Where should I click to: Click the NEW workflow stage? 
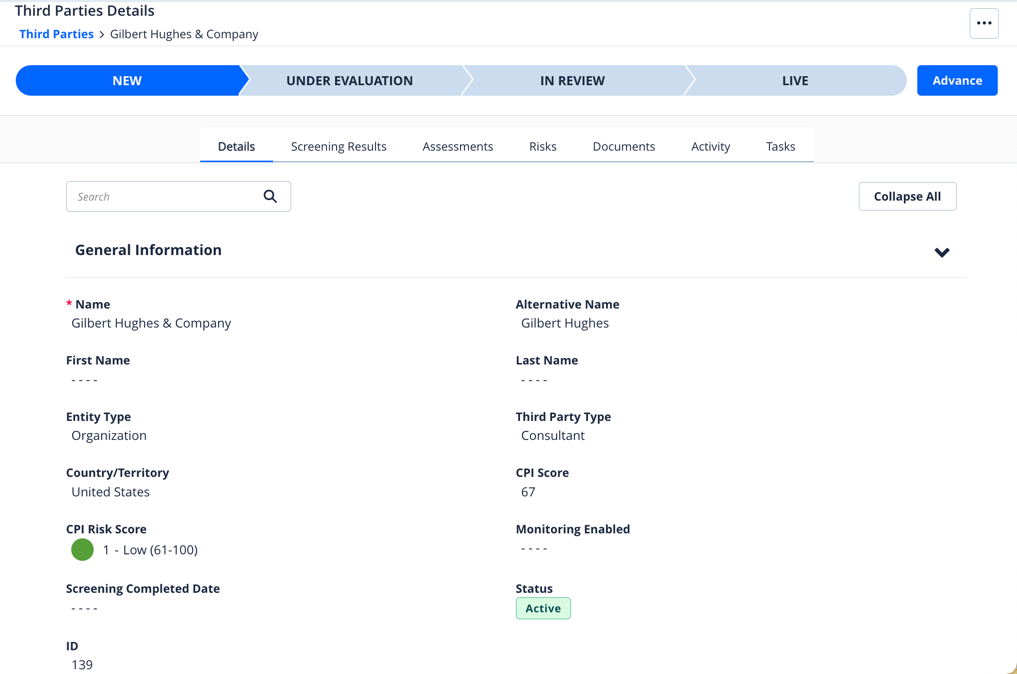coord(127,81)
